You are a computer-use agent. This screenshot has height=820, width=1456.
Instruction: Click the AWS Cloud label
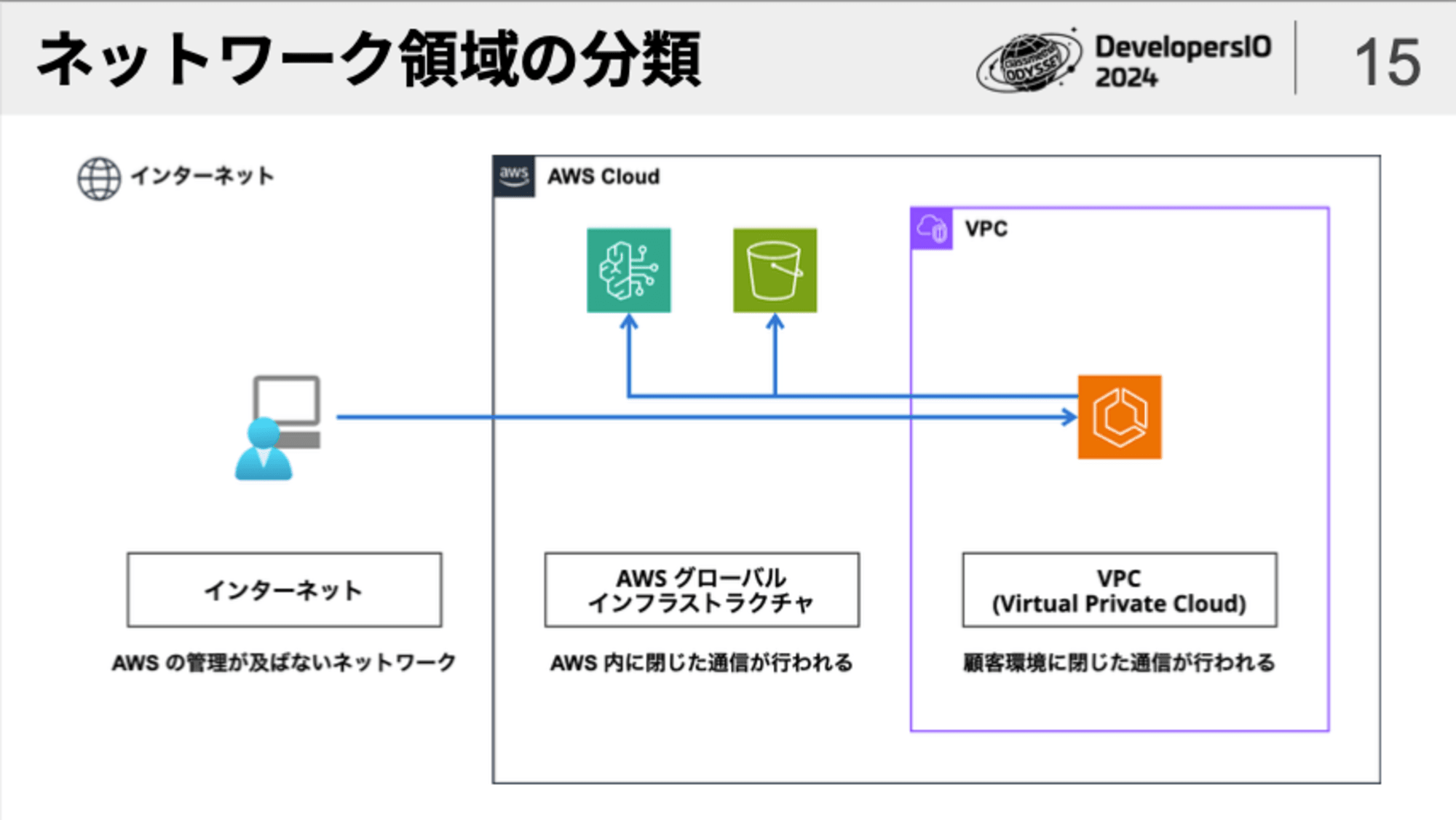tap(604, 177)
